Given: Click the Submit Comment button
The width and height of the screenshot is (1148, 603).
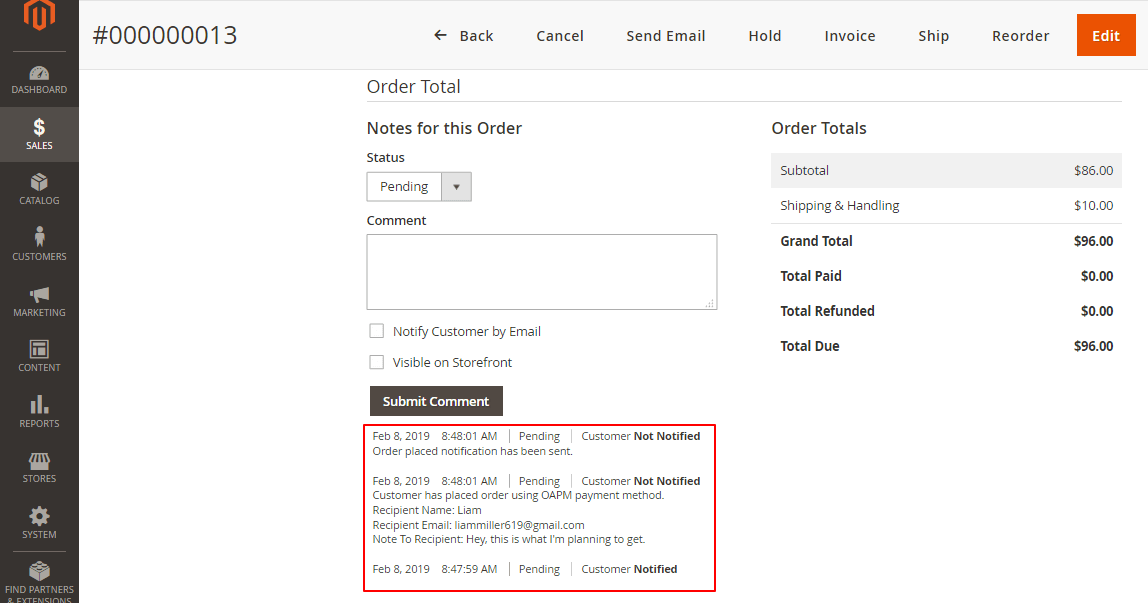Looking at the screenshot, I should (436, 401).
